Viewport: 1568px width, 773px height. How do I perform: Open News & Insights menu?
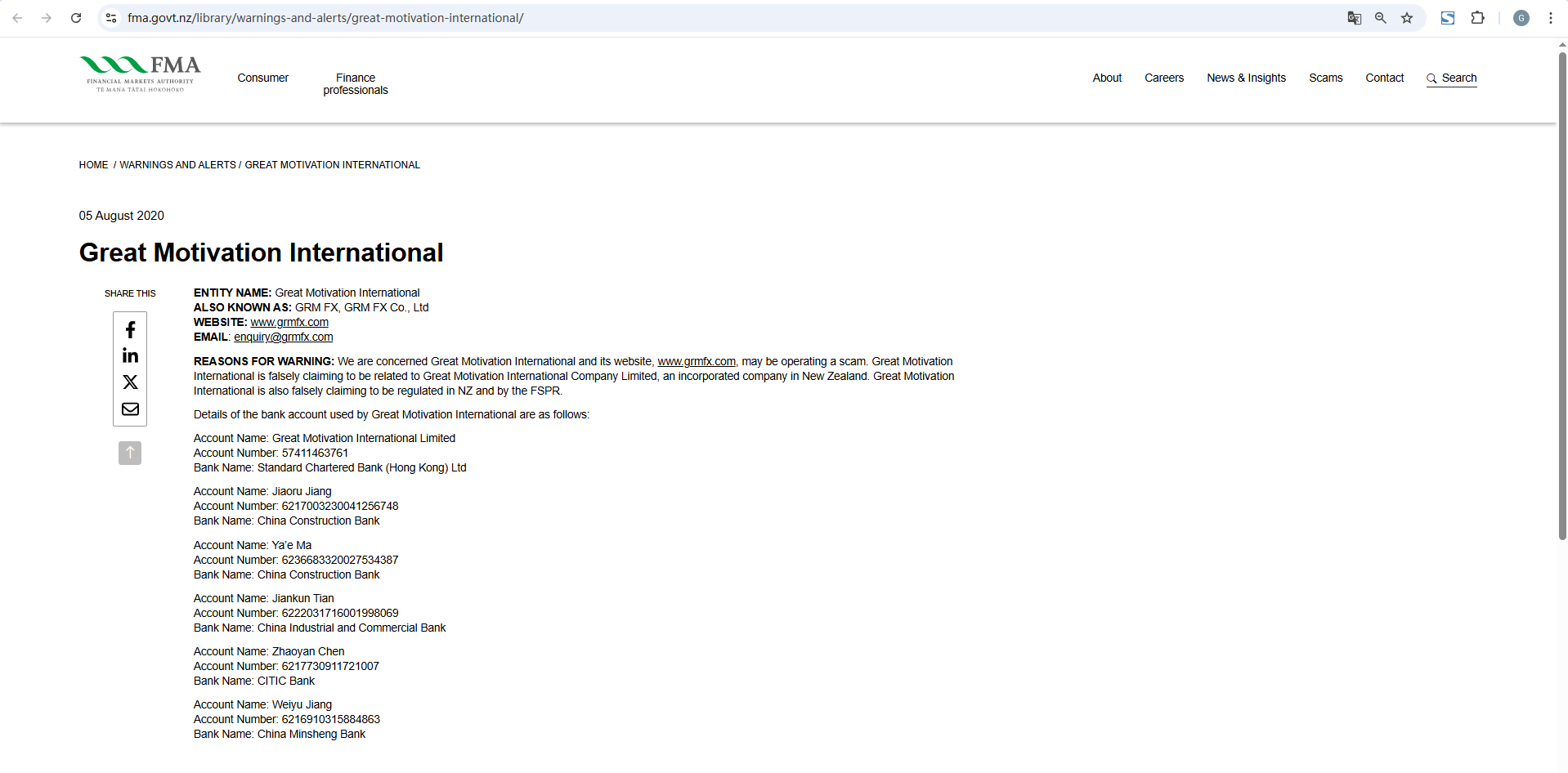click(x=1246, y=78)
